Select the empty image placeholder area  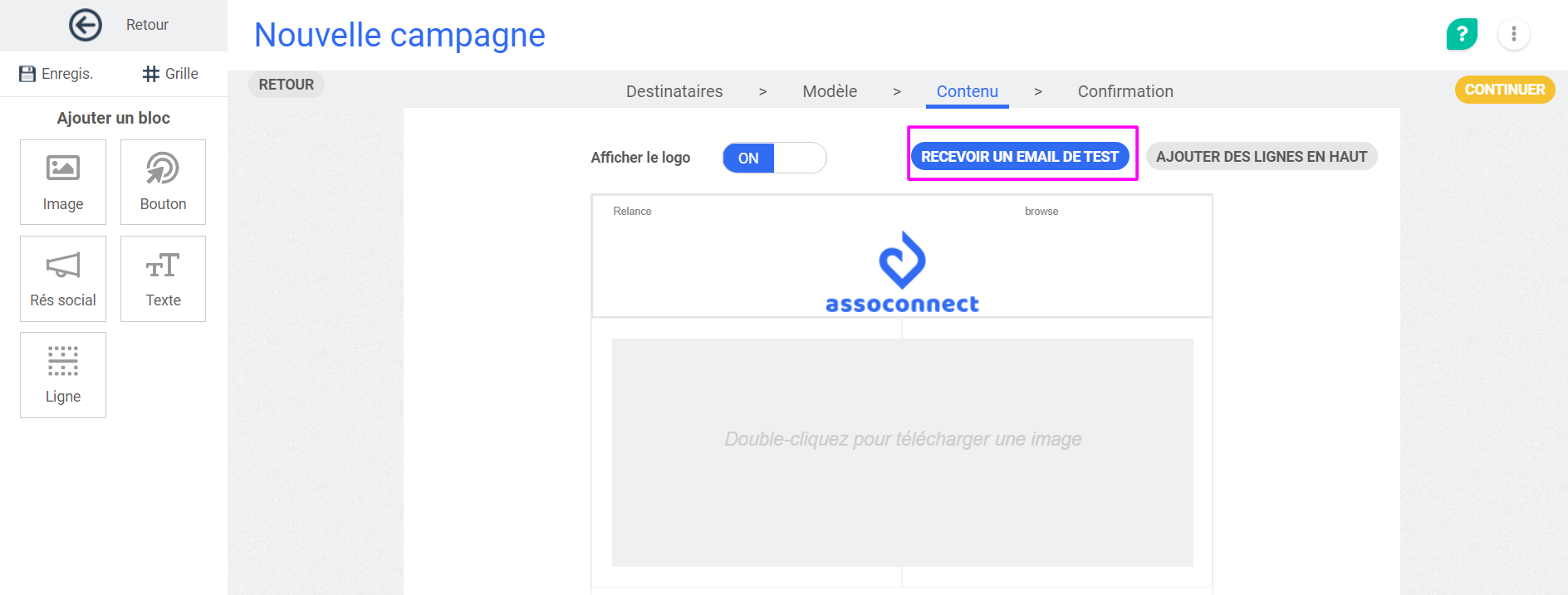click(903, 452)
